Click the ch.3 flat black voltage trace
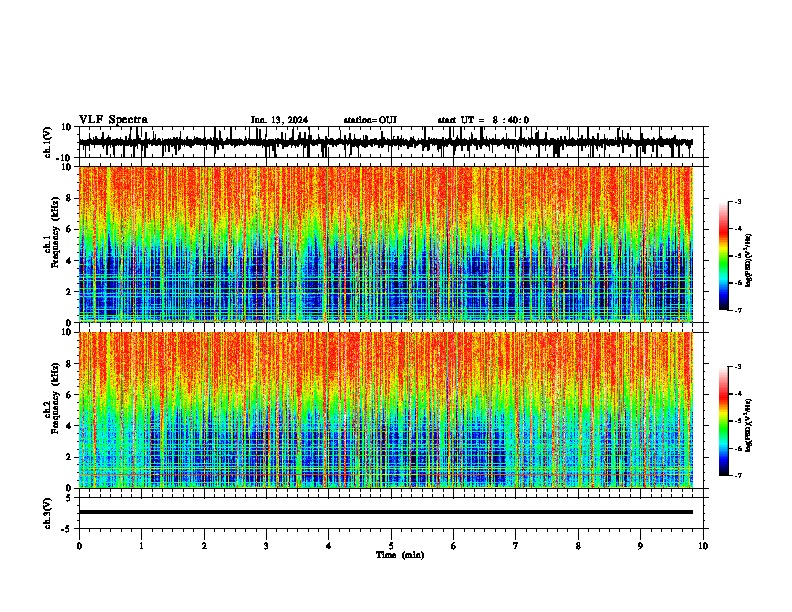The width and height of the screenshot is (792, 612). [x=386, y=512]
